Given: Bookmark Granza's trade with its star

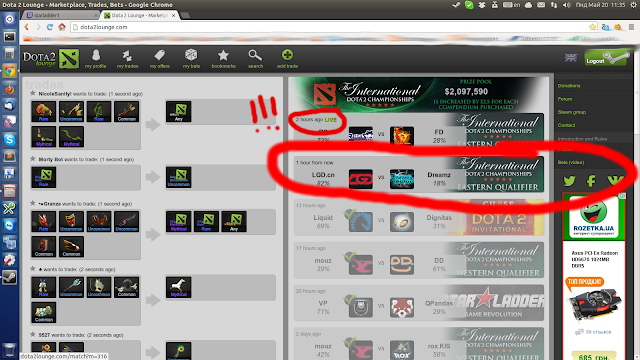Looking at the screenshot, I should [33, 203].
